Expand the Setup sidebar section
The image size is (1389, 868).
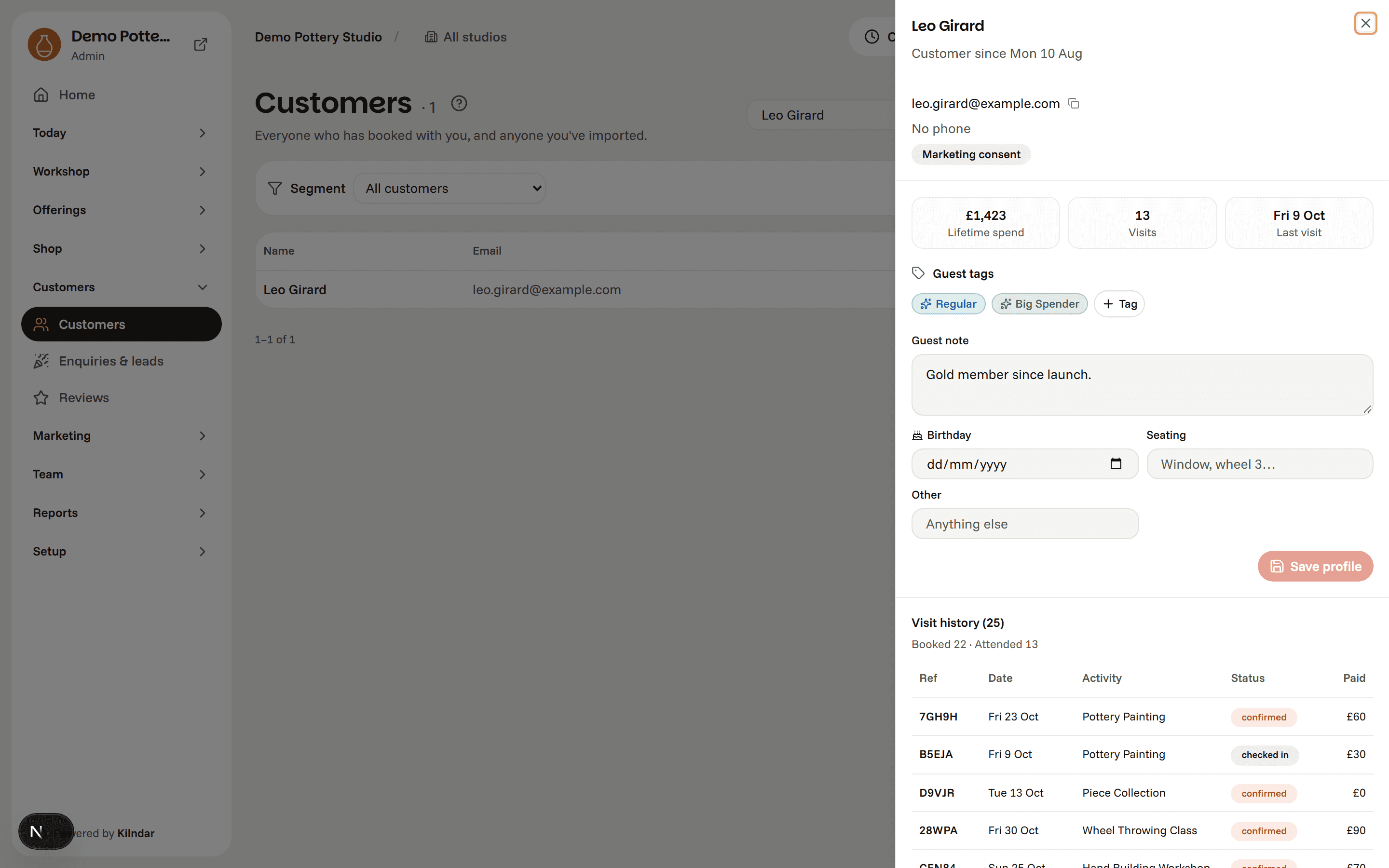121,551
